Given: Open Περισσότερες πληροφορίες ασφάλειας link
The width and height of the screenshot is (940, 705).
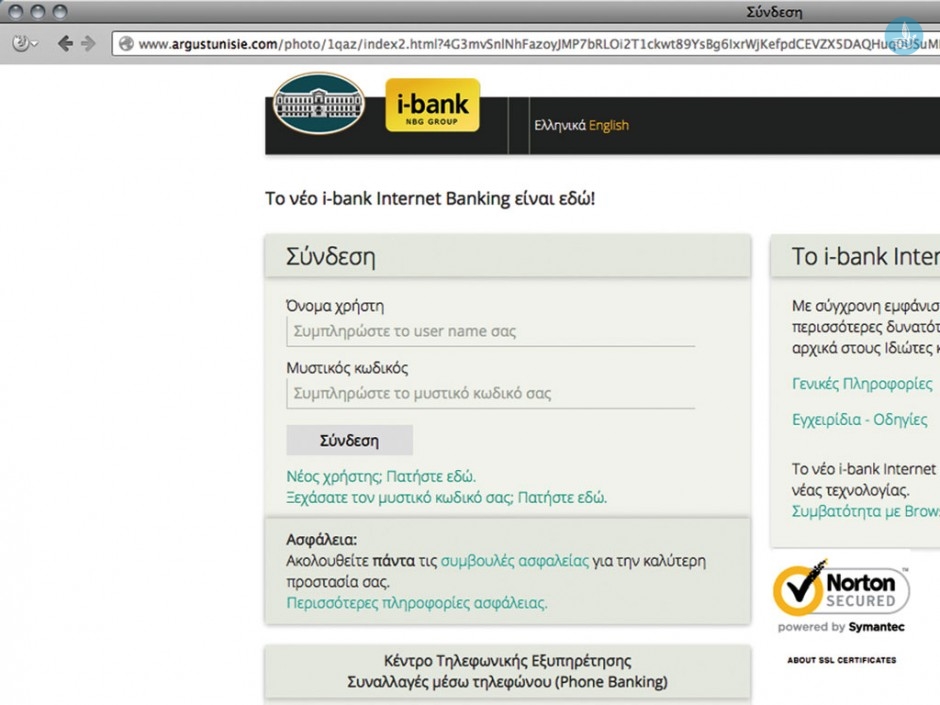Looking at the screenshot, I should coord(417,603).
